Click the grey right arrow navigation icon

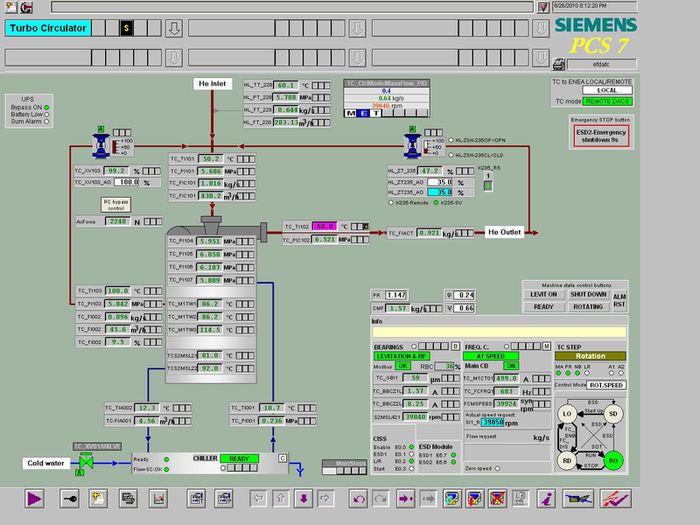[326, 498]
